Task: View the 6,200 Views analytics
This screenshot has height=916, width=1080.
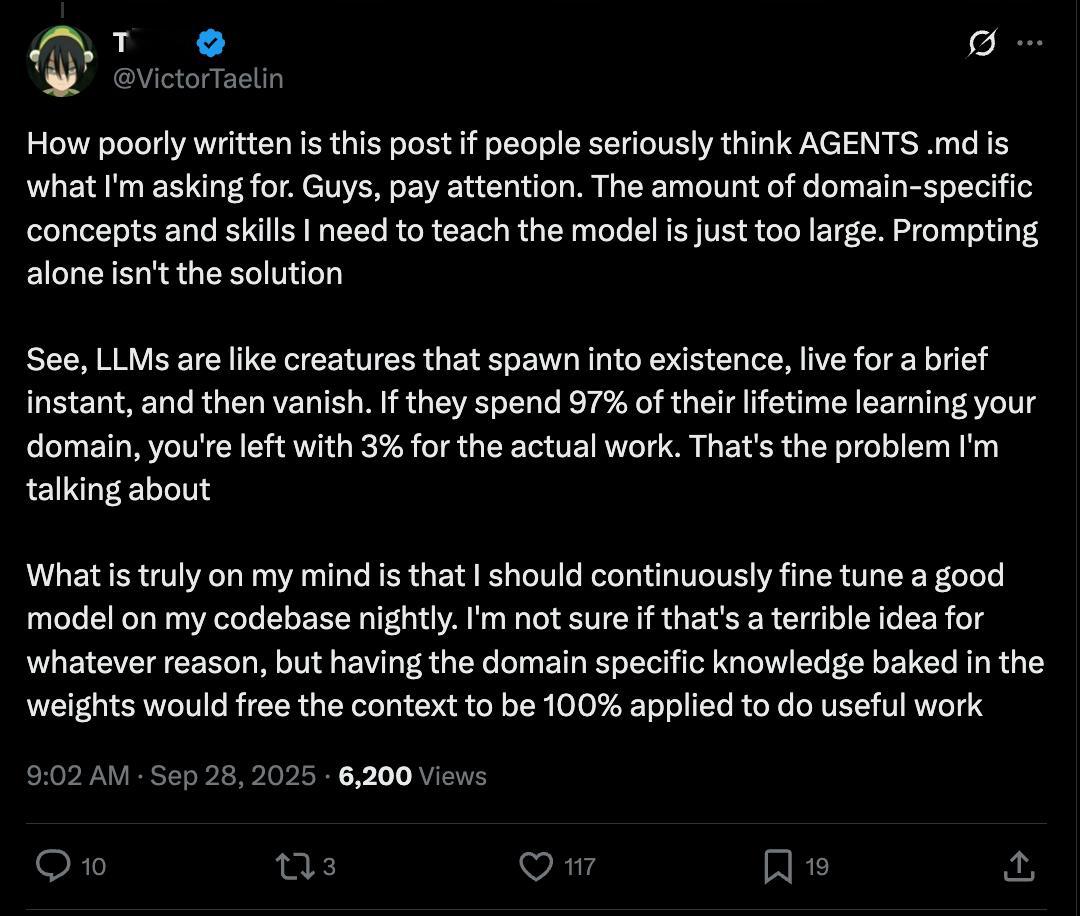Action: (x=413, y=776)
